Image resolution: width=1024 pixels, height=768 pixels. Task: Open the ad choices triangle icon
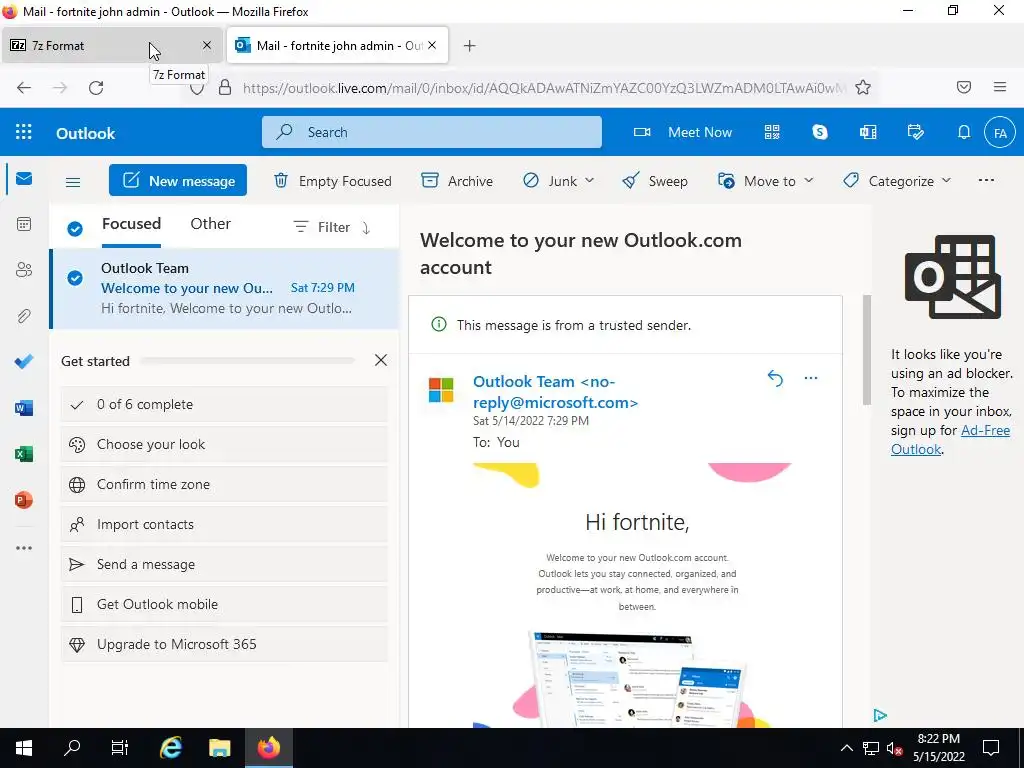pyautogui.click(x=880, y=715)
